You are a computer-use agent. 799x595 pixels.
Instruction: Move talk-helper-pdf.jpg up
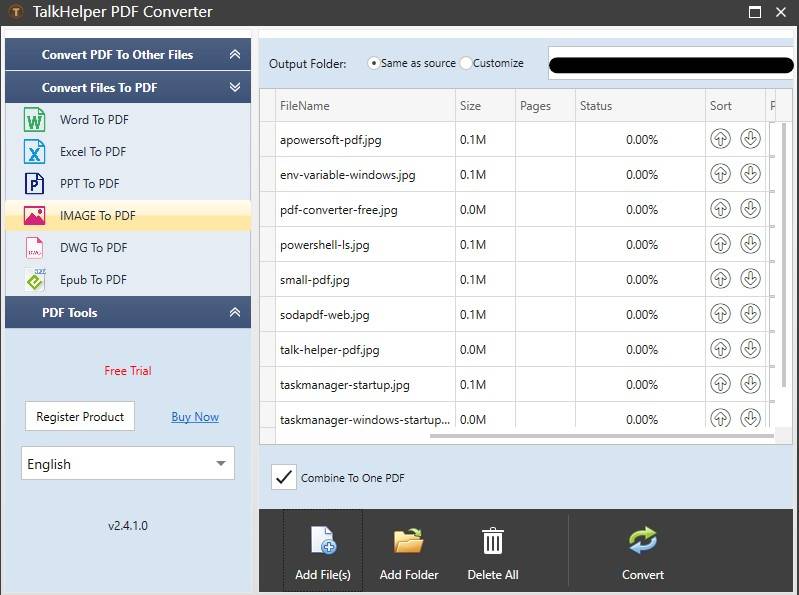[x=720, y=349]
